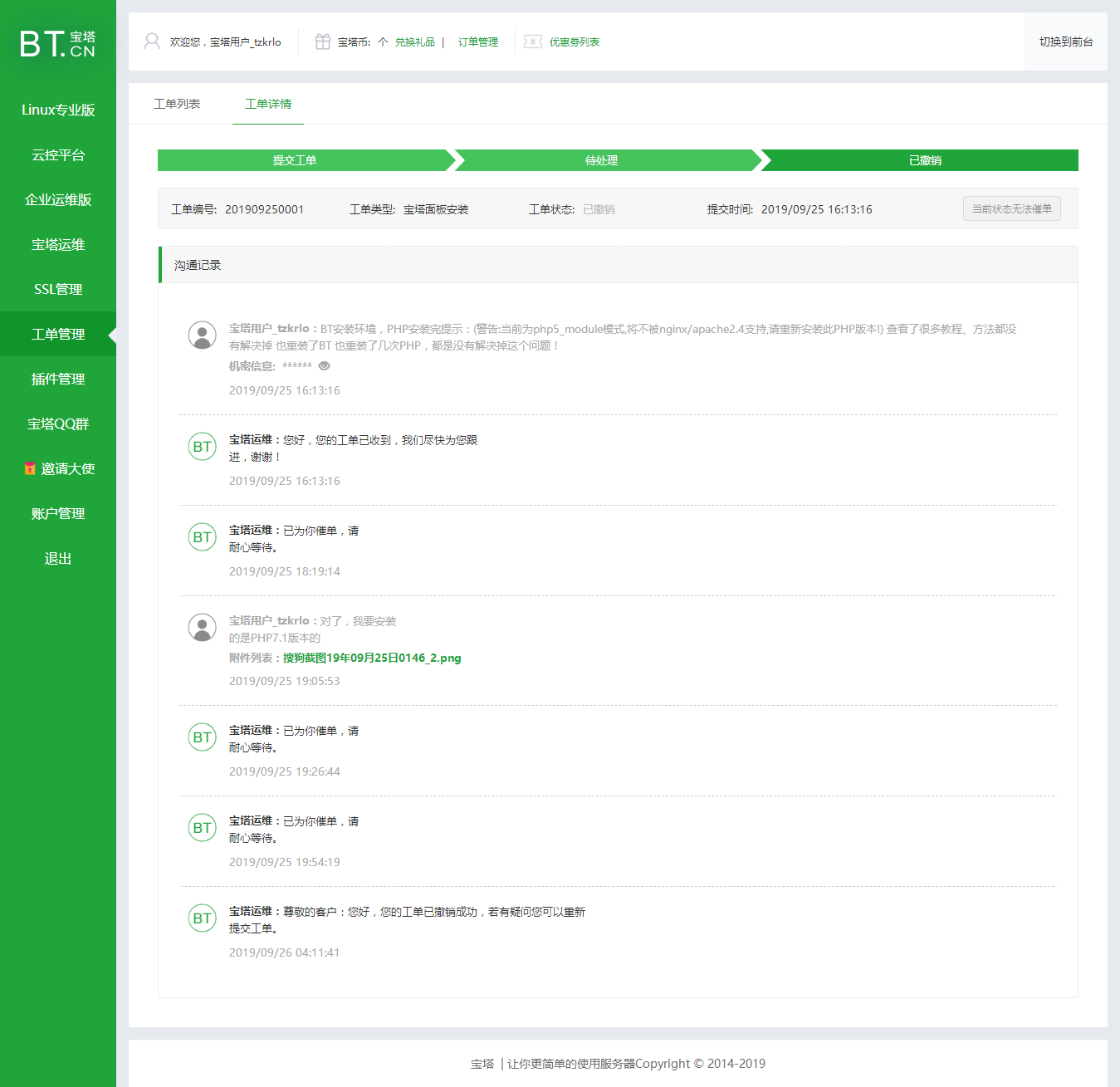Click the gift box icon beside 宝塔币
The width and height of the screenshot is (1120, 1087).
click(x=323, y=42)
